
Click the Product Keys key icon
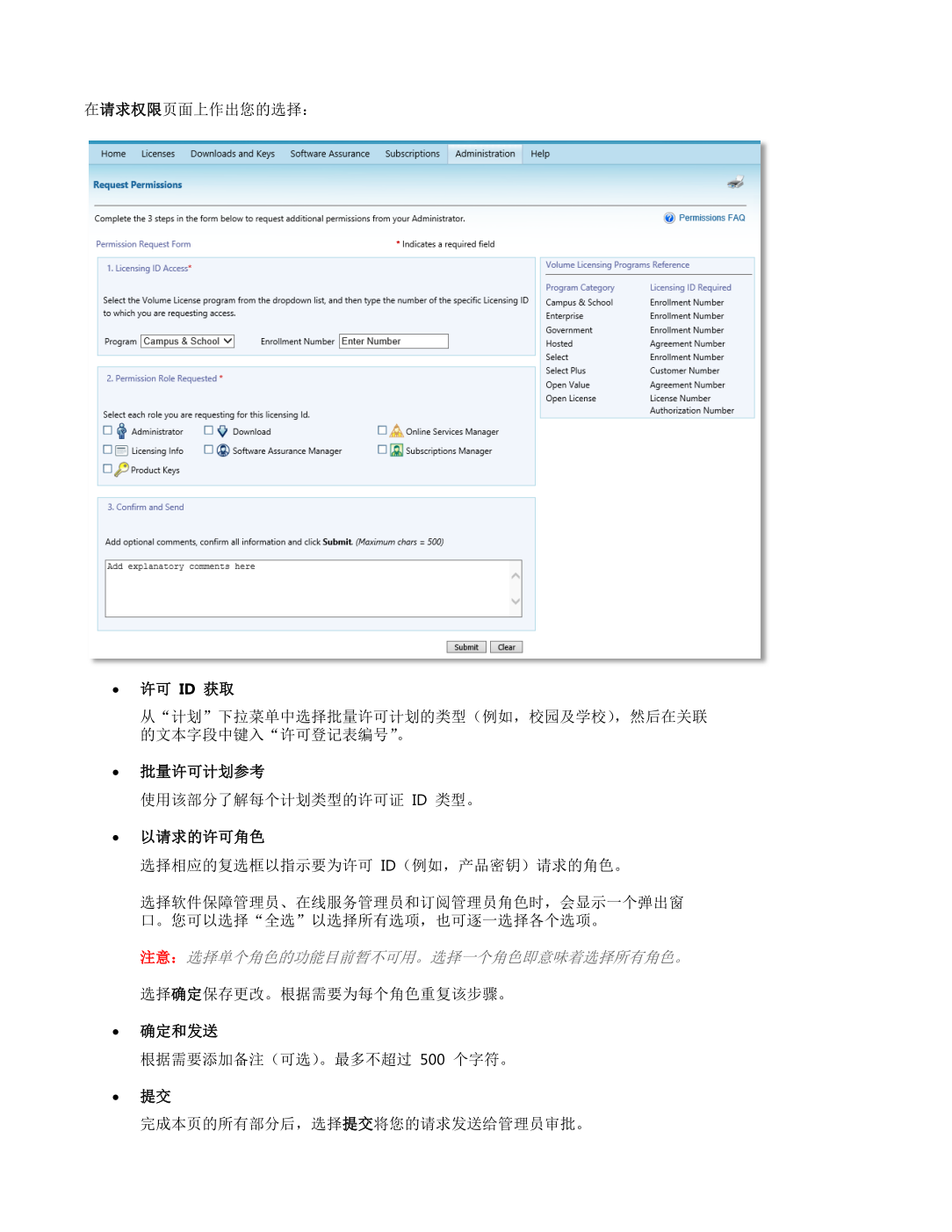pyautogui.click(x=121, y=470)
